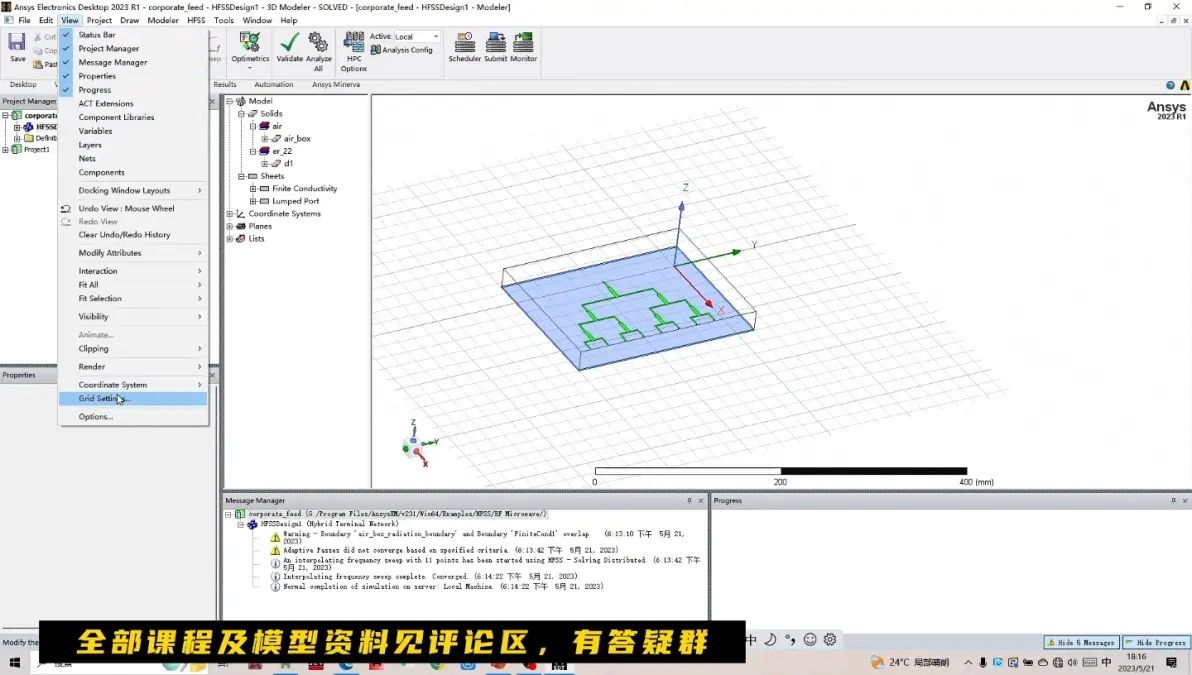Expand the d1 tree node
Viewport: 1192px width, 675px height.
tap(265, 164)
